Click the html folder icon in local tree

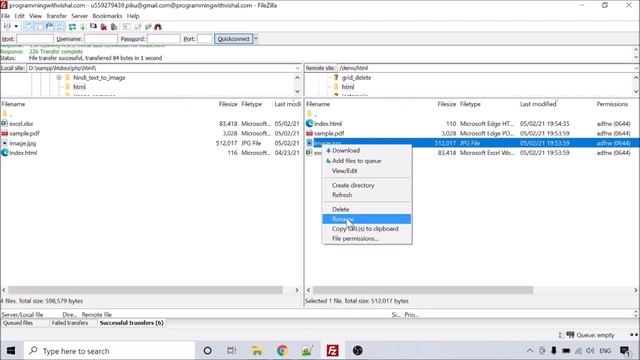click(68, 87)
